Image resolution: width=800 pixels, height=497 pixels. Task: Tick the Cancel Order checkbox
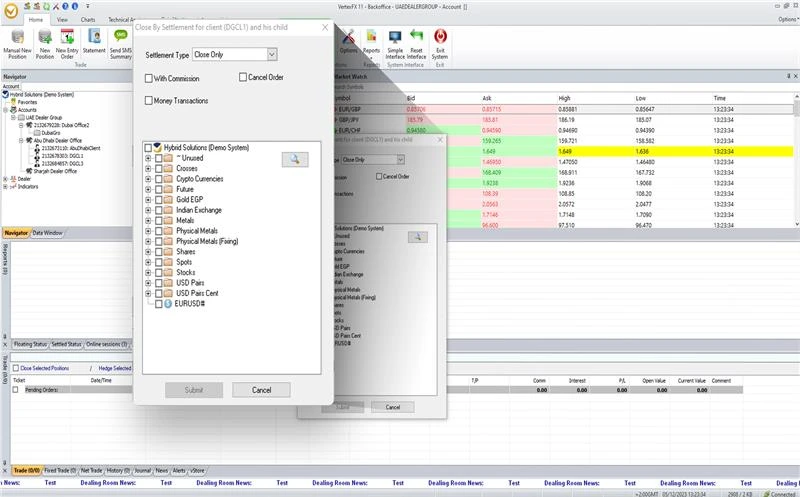(x=243, y=77)
